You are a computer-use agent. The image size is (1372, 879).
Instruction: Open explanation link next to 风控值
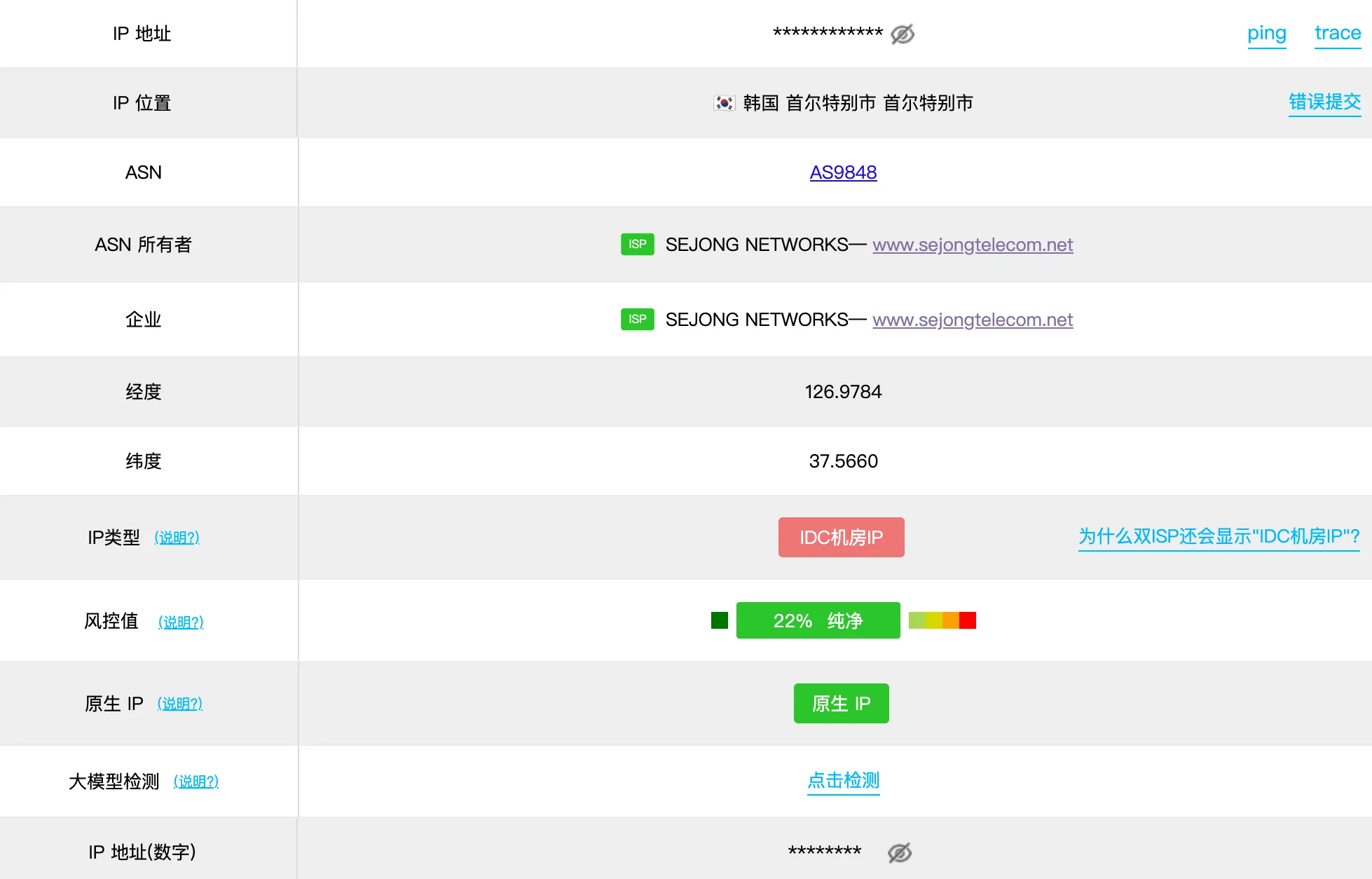(x=181, y=622)
